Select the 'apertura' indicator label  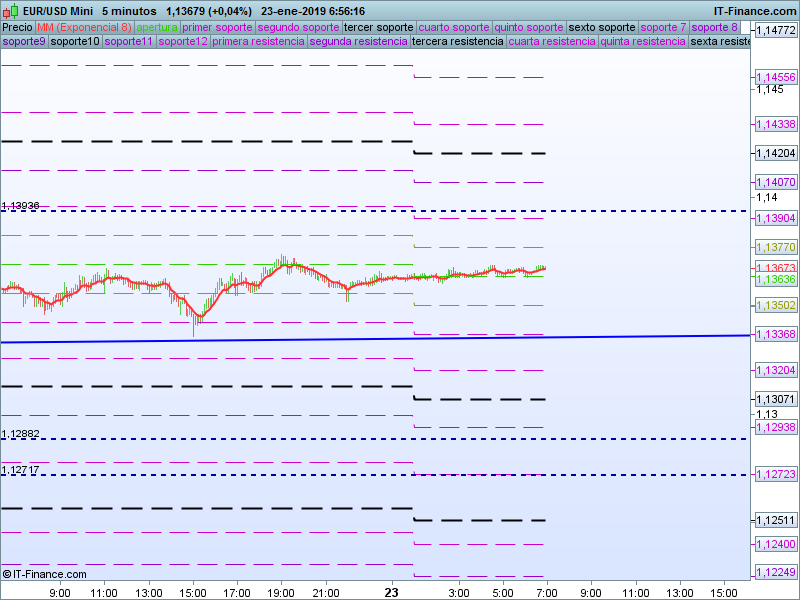pos(157,27)
